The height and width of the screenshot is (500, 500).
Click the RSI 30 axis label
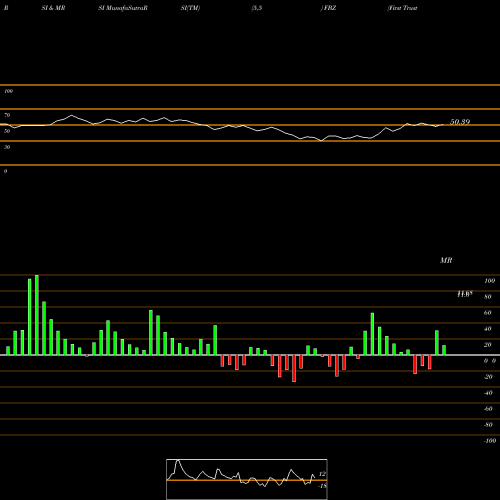[7, 147]
